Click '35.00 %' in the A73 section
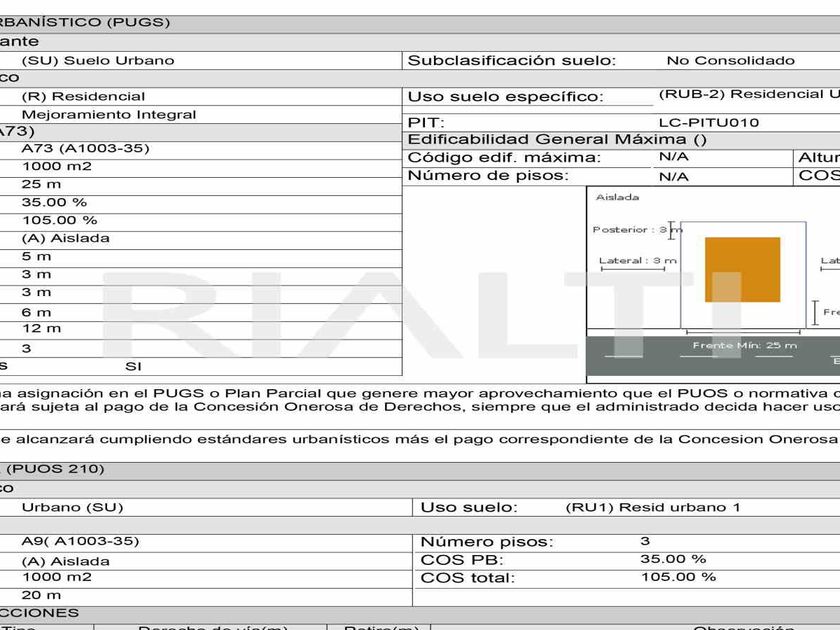Screen dimensions: 840x630 click(x=54, y=202)
